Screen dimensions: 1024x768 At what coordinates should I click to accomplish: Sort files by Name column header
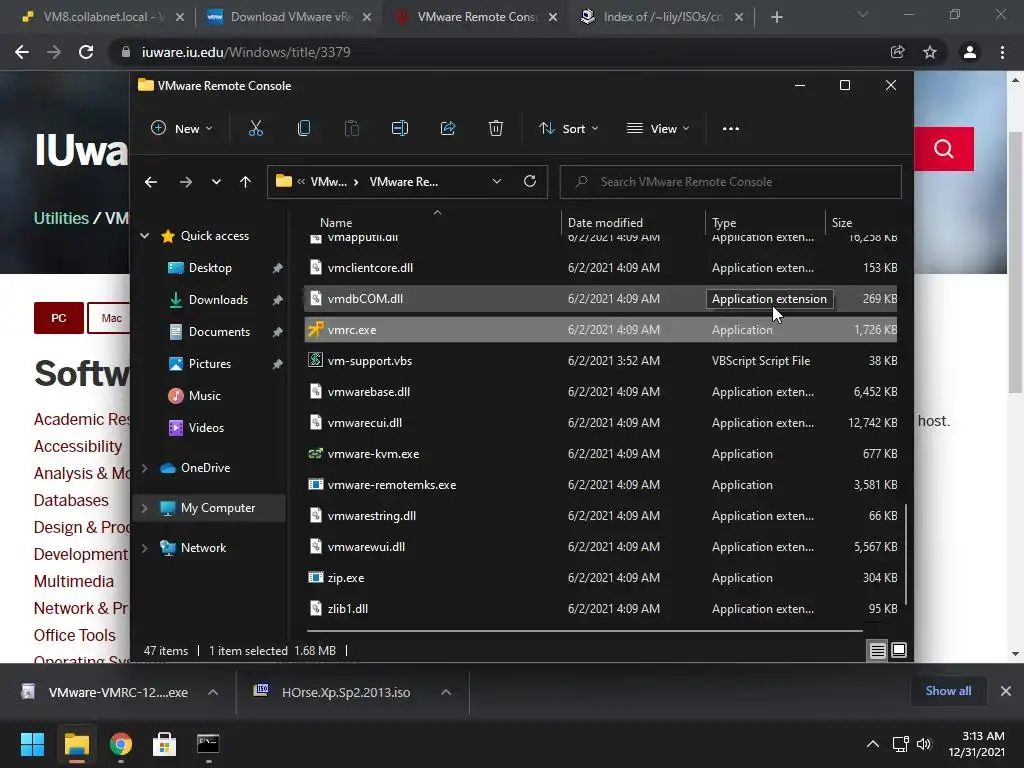[x=336, y=223]
